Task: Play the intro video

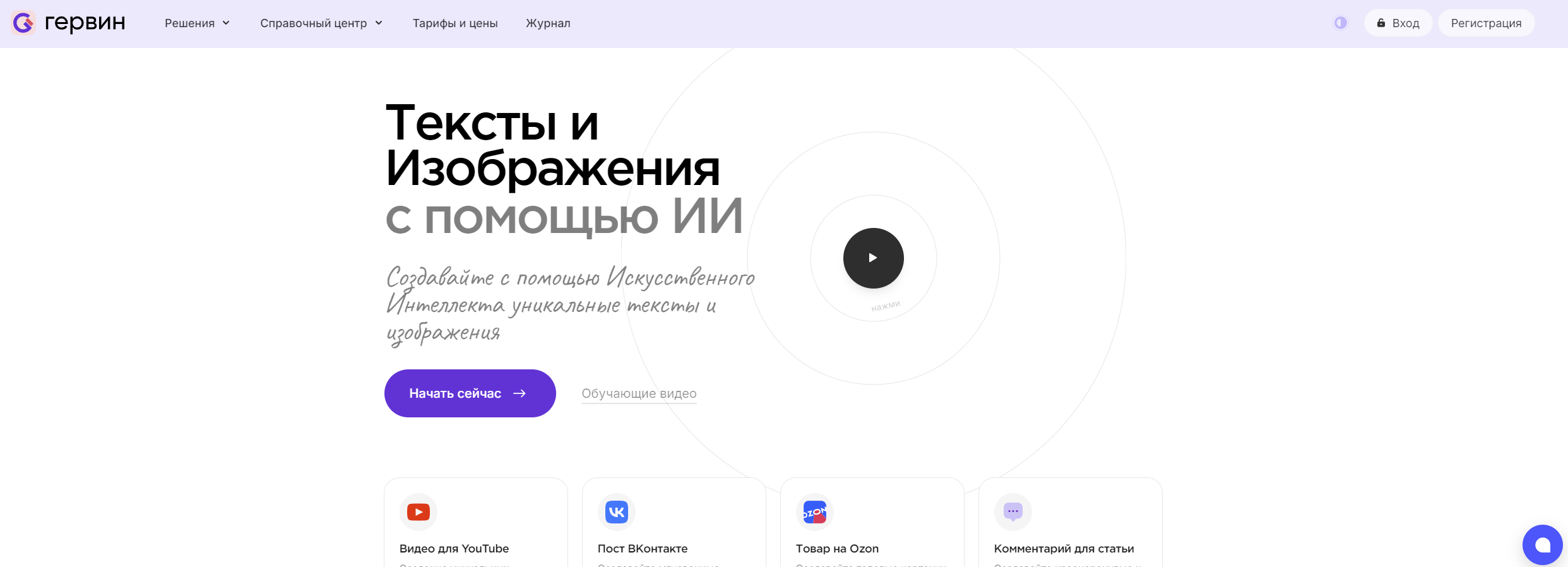Action: click(x=873, y=258)
